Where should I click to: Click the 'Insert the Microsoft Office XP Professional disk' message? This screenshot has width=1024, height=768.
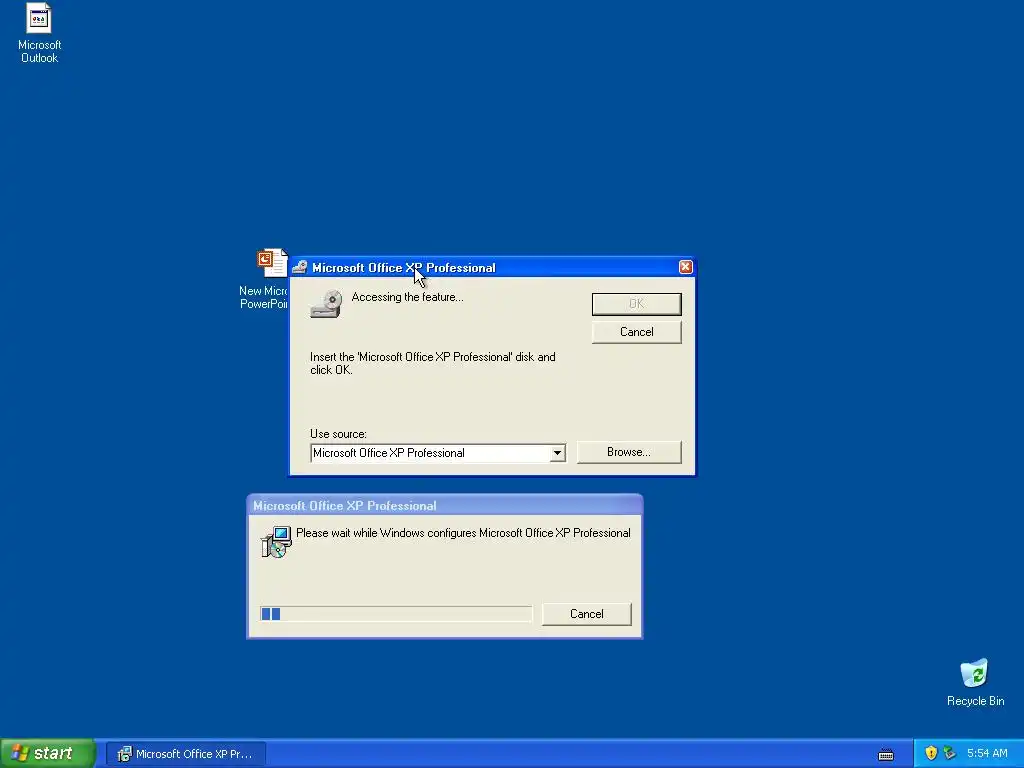tap(433, 363)
